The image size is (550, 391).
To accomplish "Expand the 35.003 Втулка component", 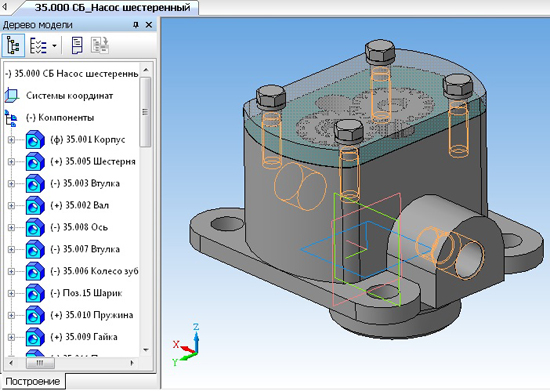I will tap(11, 183).
